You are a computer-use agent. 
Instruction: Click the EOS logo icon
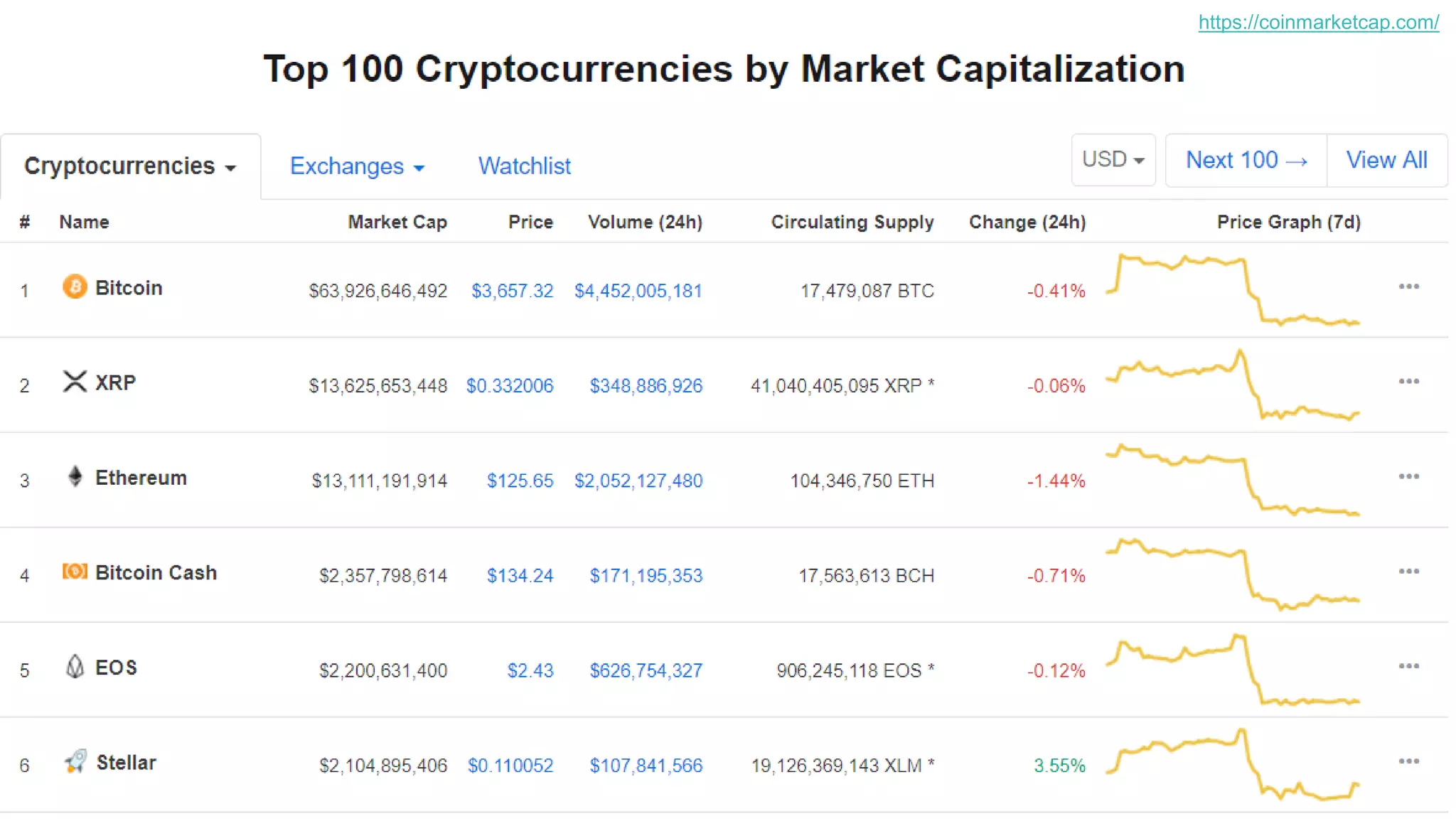[75, 667]
